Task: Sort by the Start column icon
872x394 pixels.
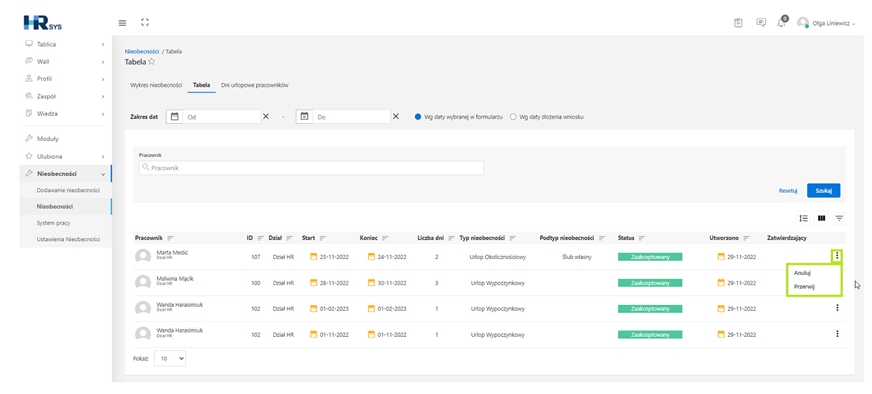Action: click(323, 238)
